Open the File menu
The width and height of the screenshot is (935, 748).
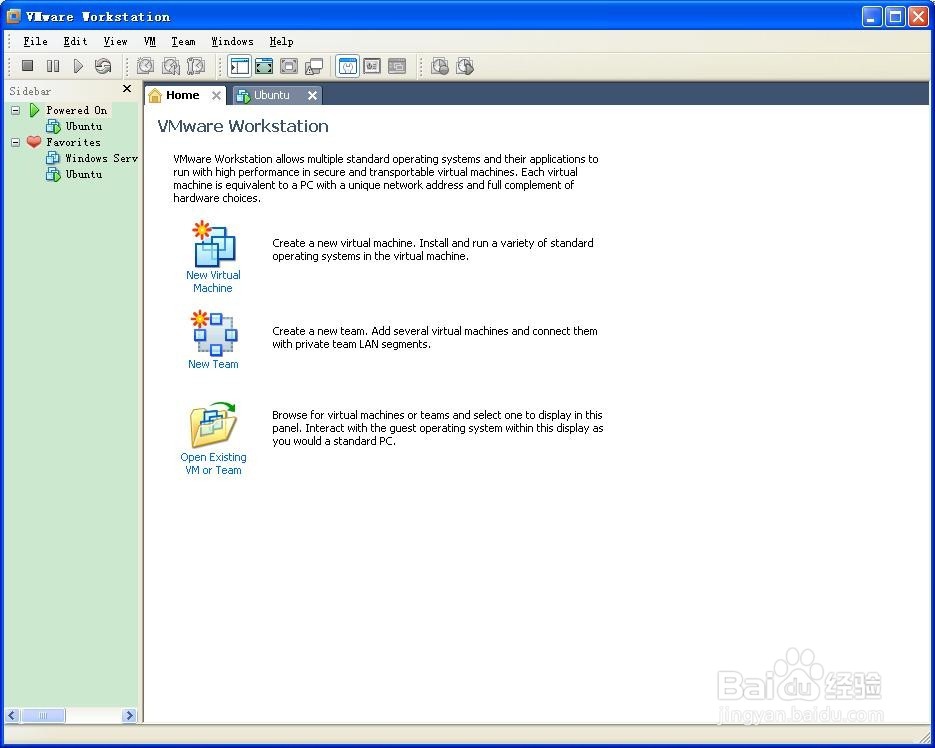click(35, 41)
